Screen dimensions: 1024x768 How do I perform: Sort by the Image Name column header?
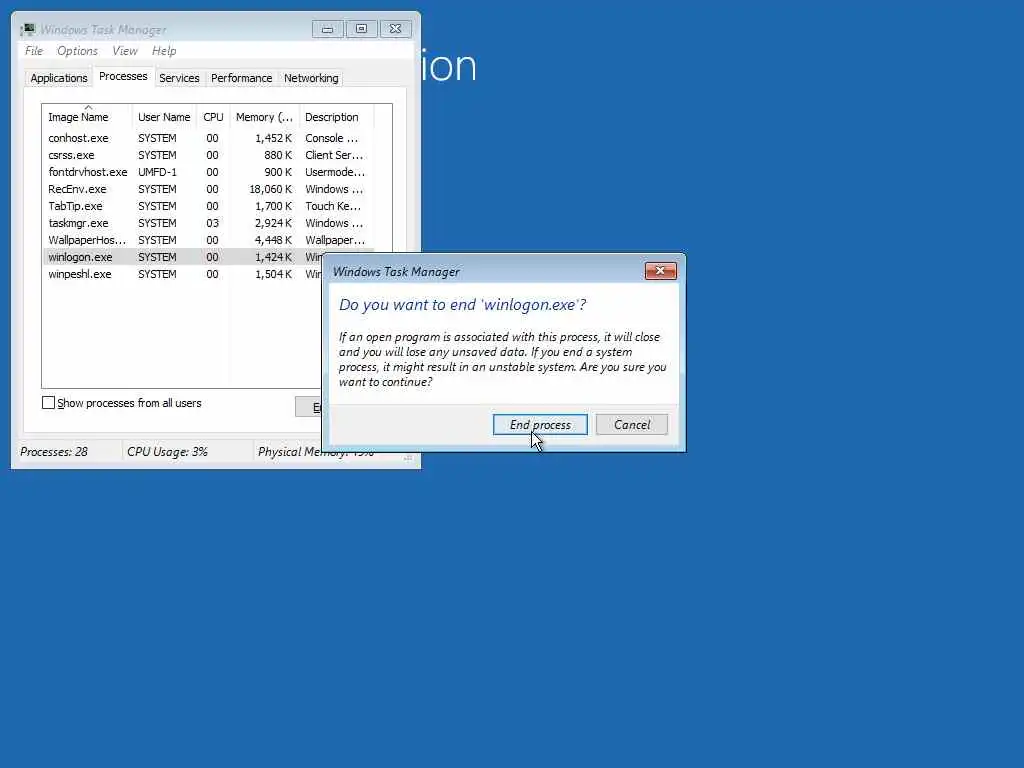pyautogui.click(x=87, y=117)
